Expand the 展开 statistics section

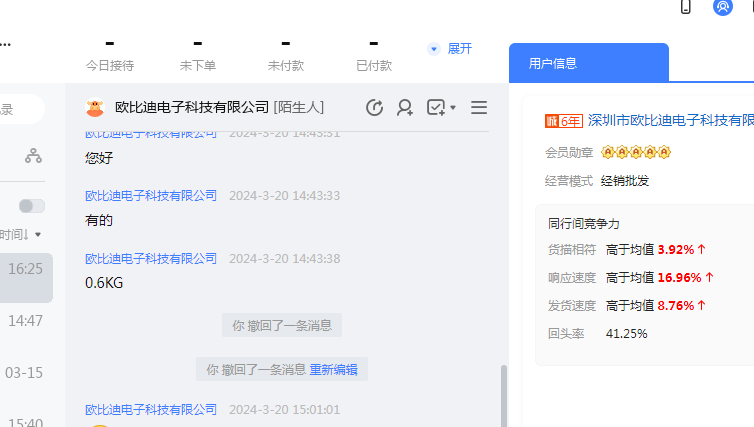coord(450,48)
